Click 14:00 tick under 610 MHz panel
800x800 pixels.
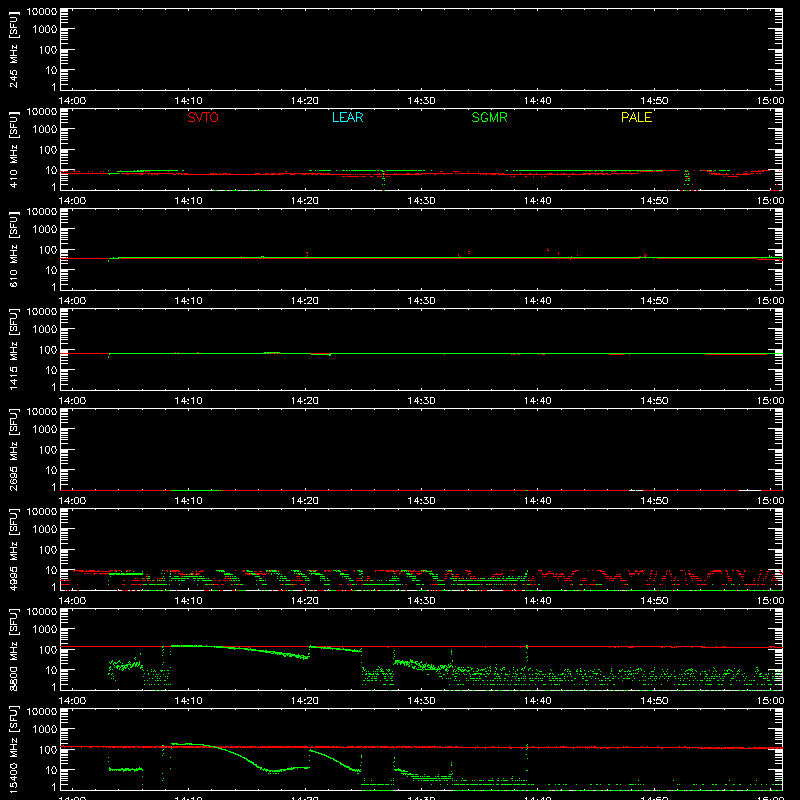(x=72, y=301)
